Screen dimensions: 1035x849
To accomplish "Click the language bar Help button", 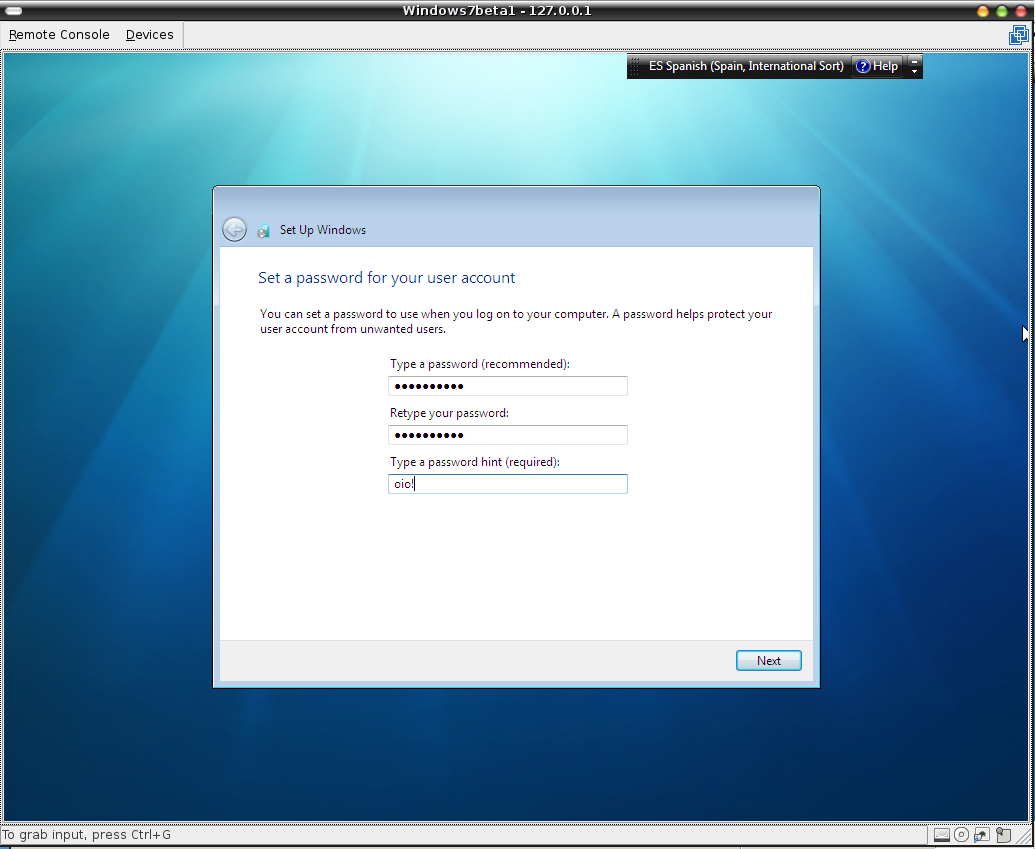I will coord(877,66).
